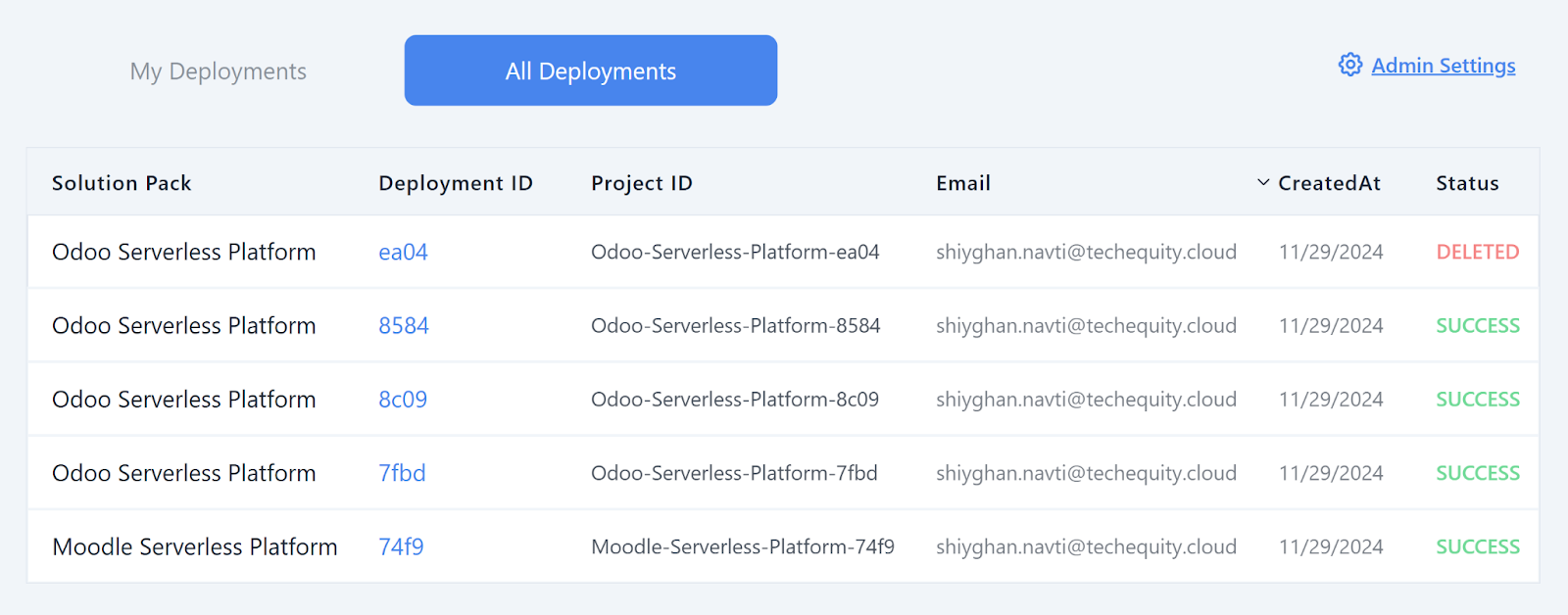Click the Status column header

click(x=1467, y=183)
